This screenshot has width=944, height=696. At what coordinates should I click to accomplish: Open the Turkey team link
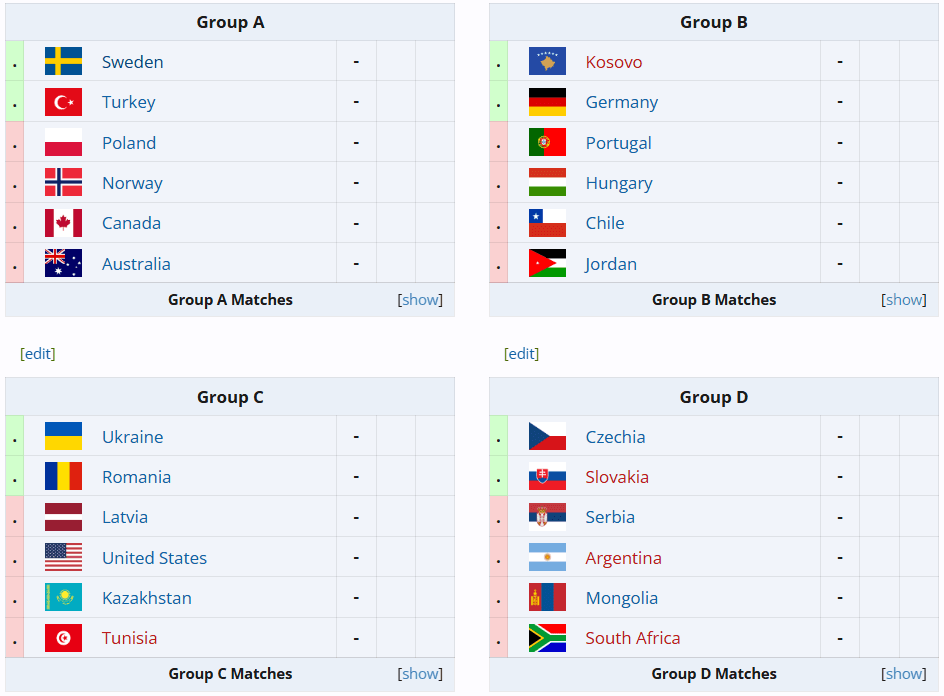click(129, 102)
